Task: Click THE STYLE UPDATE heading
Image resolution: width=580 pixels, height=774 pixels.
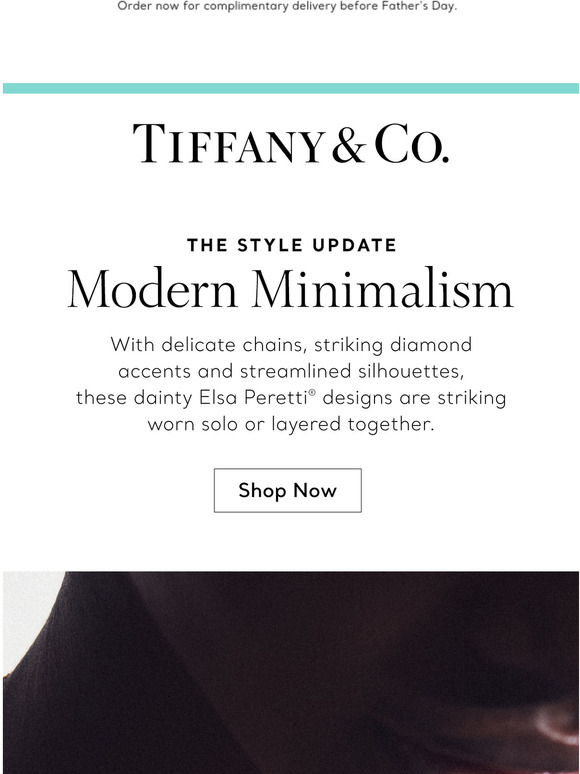Action: point(292,245)
